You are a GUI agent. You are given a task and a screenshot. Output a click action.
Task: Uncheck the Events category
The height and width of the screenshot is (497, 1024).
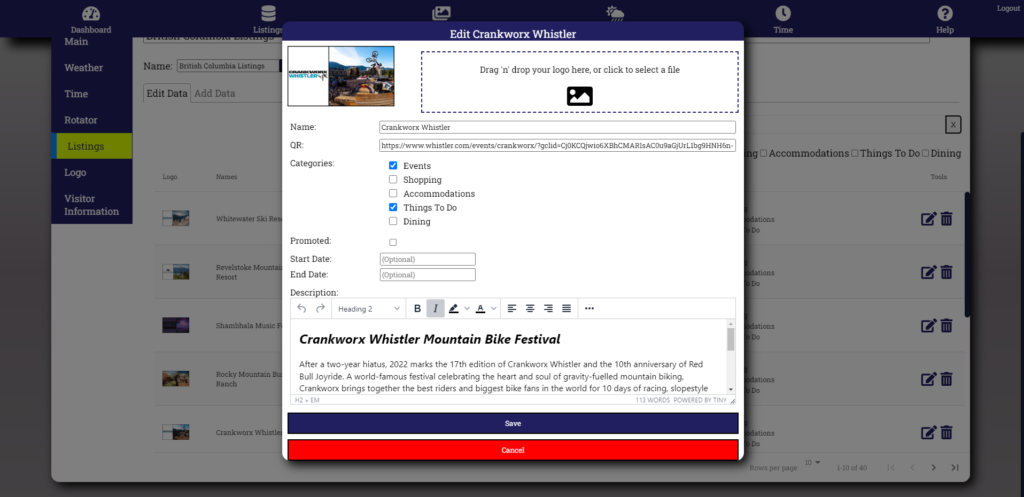pos(393,166)
